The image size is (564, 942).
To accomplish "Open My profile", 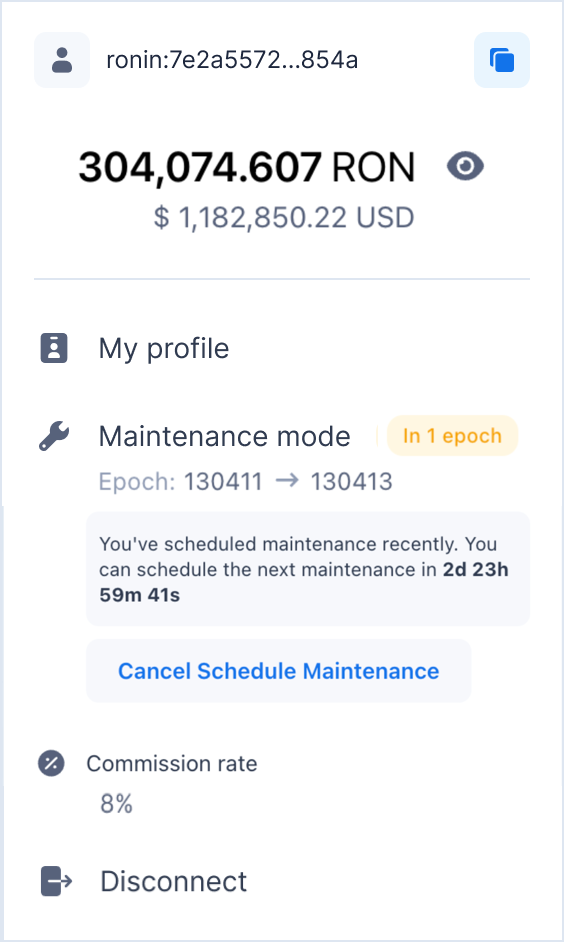I will click(163, 348).
